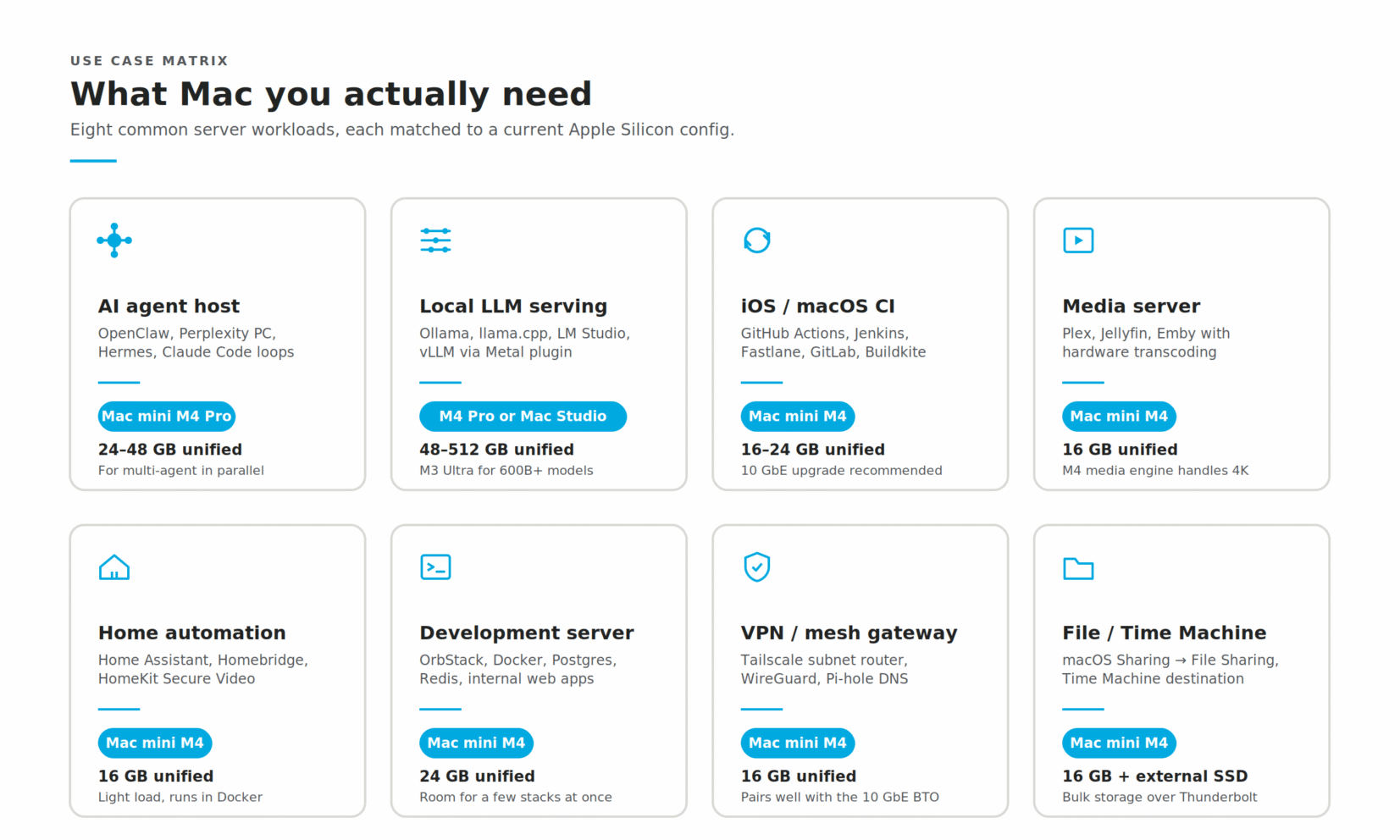Image resolution: width=1400 pixels, height=840 pixels.
Task: Click 'M3 Ultra for 600B+ models' note
Action: (x=506, y=471)
